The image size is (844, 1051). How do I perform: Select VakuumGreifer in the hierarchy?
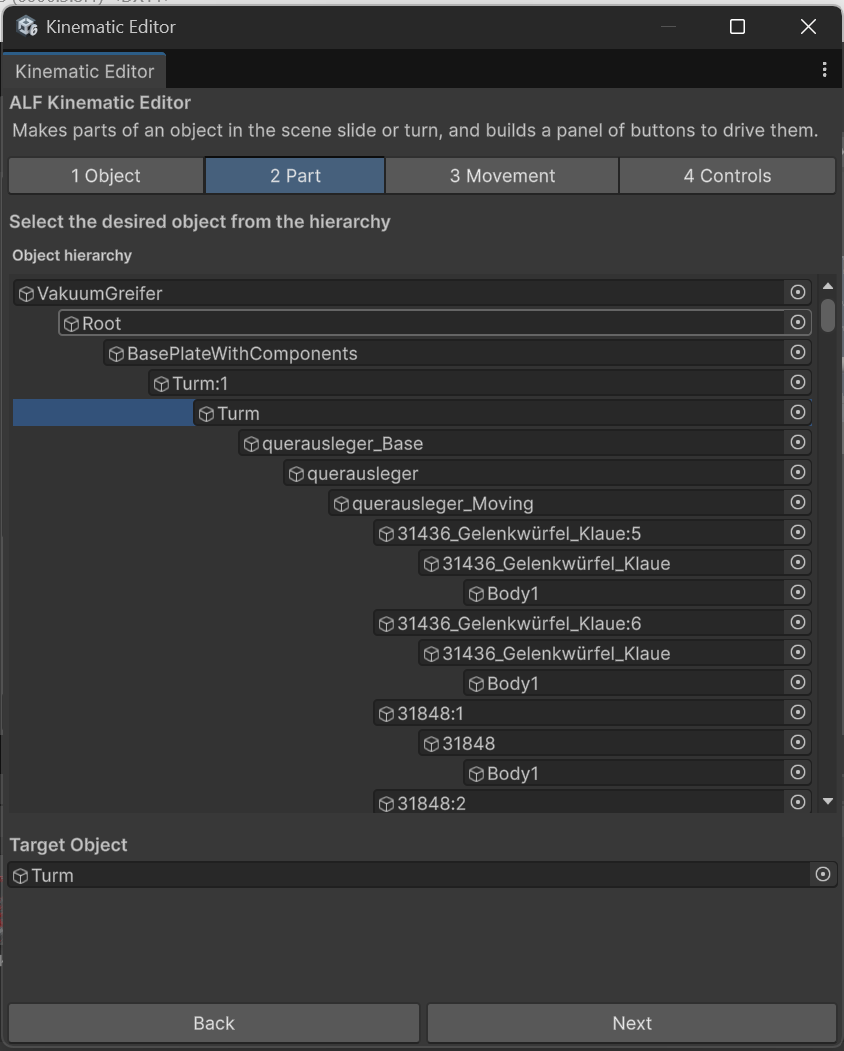412,293
